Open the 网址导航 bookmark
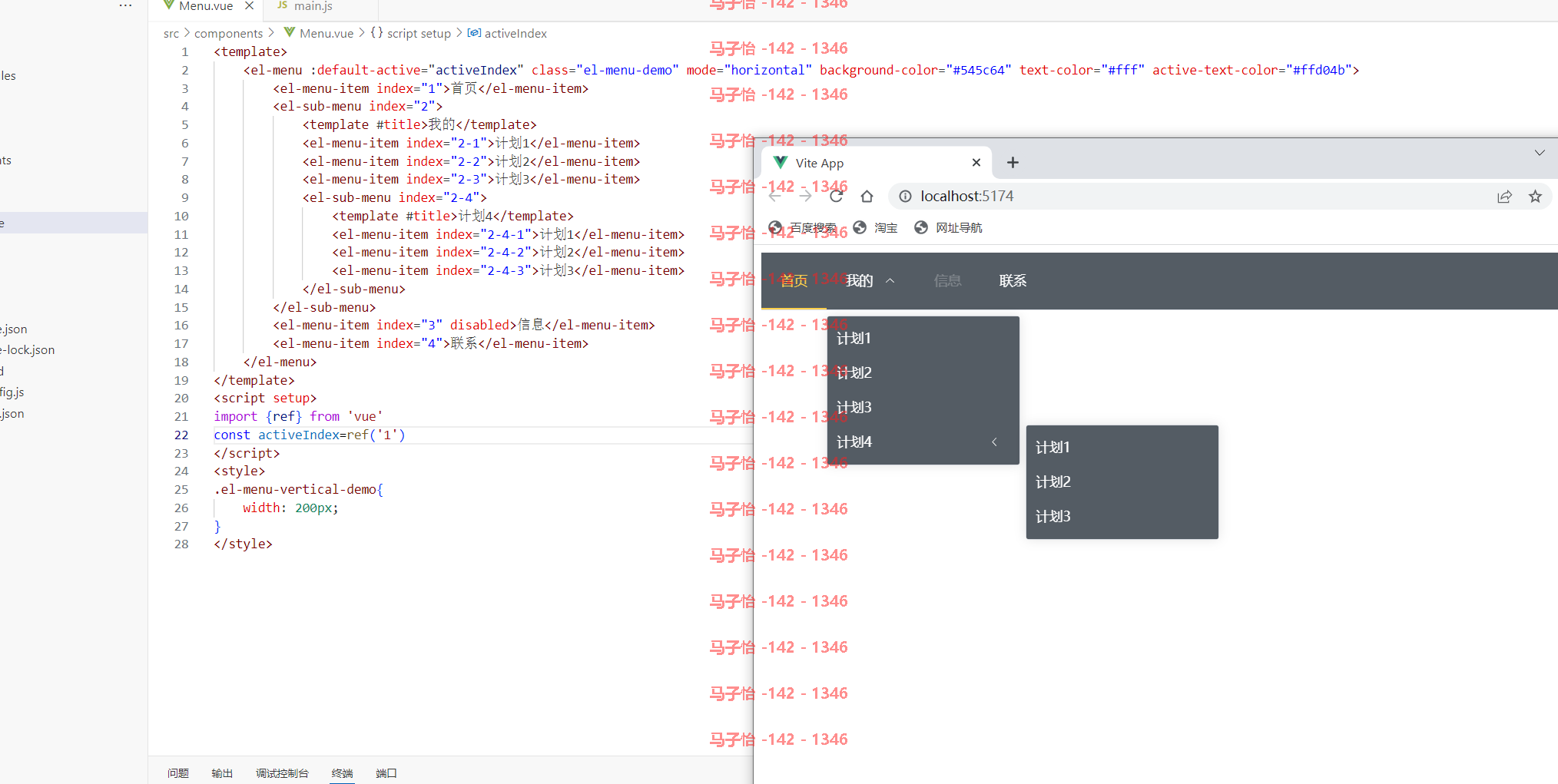1558x784 pixels. (x=948, y=228)
